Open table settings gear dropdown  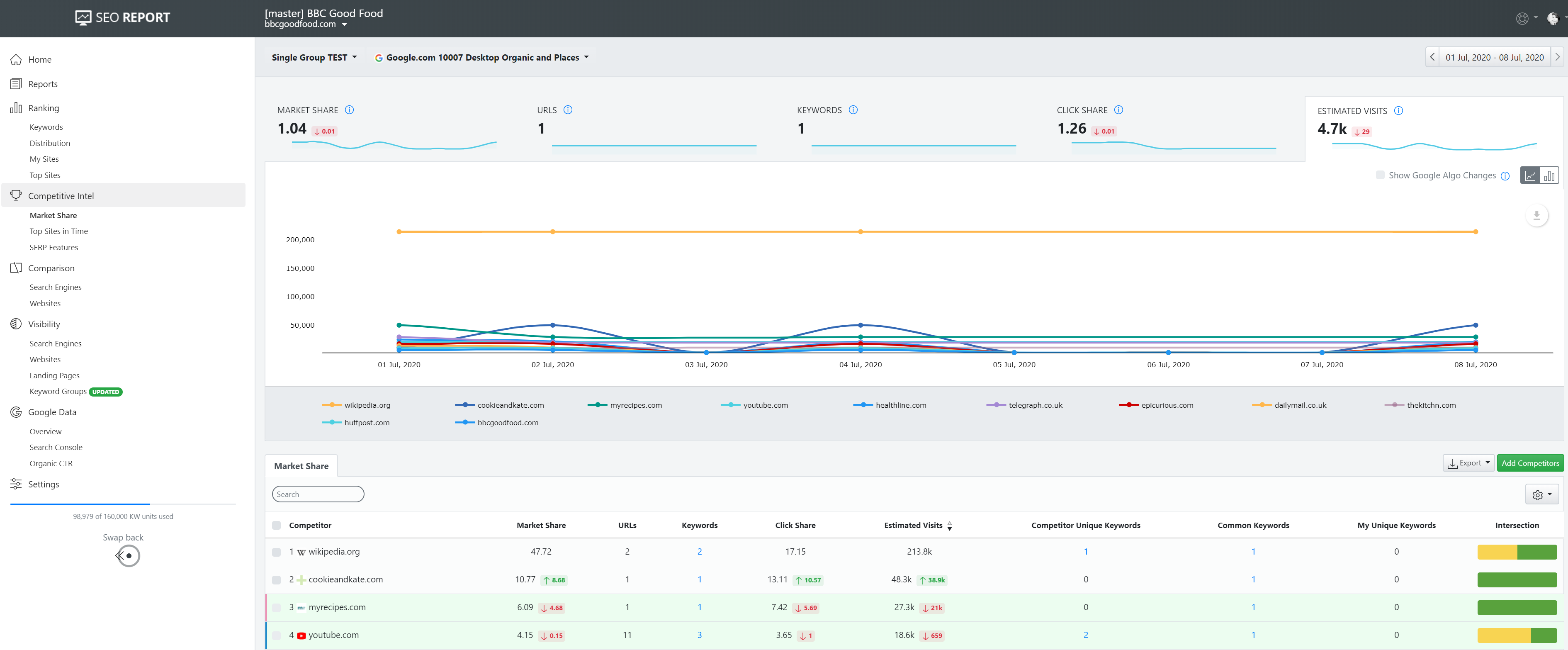tap(1542, 495)
